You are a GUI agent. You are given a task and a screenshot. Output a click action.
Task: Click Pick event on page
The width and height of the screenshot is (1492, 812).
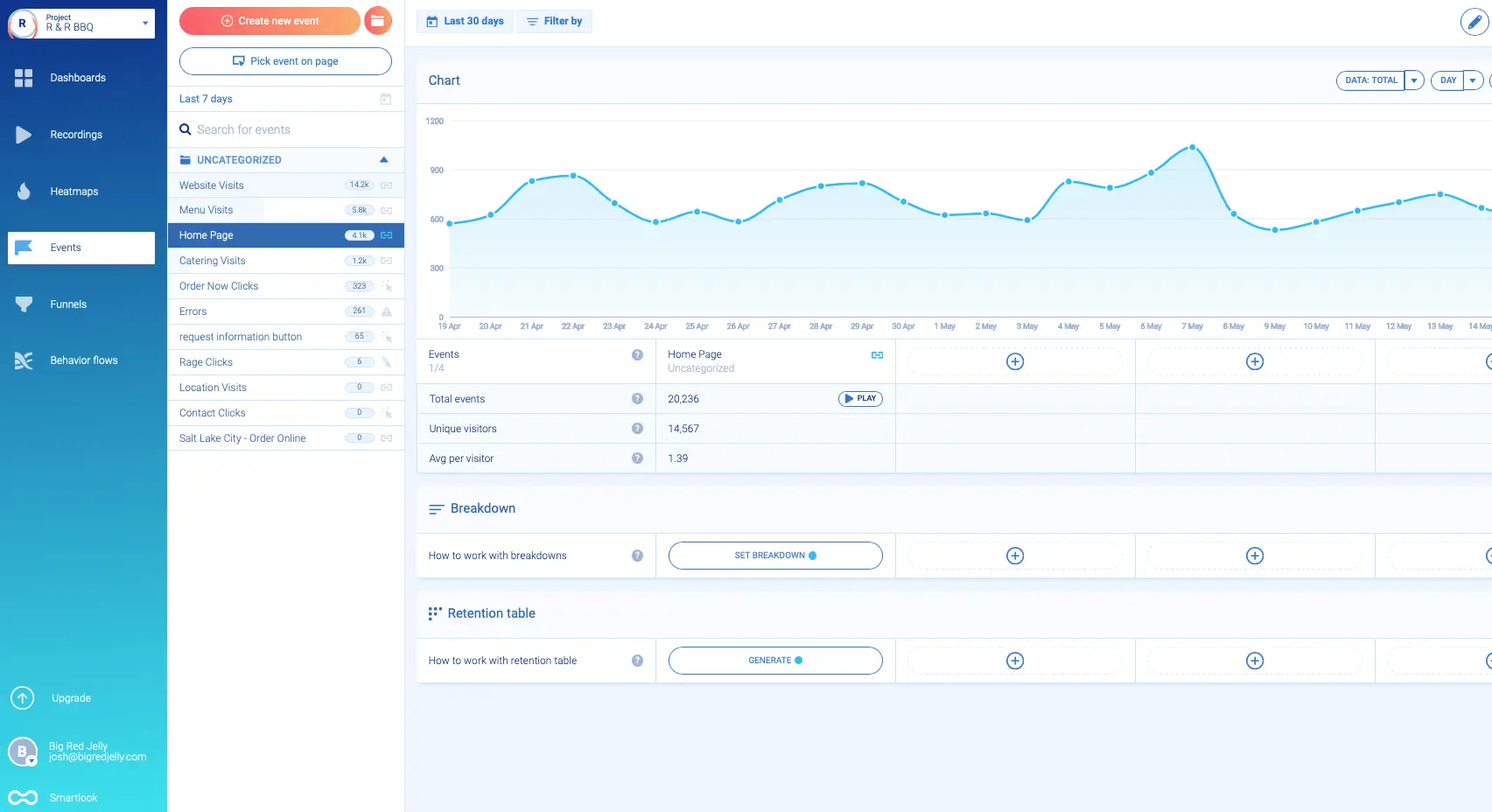tap(285, 61)
